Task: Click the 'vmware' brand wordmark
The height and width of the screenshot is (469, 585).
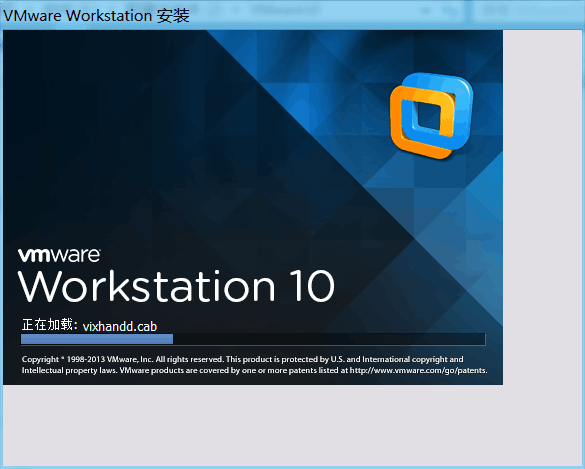Action: point(59,255)
